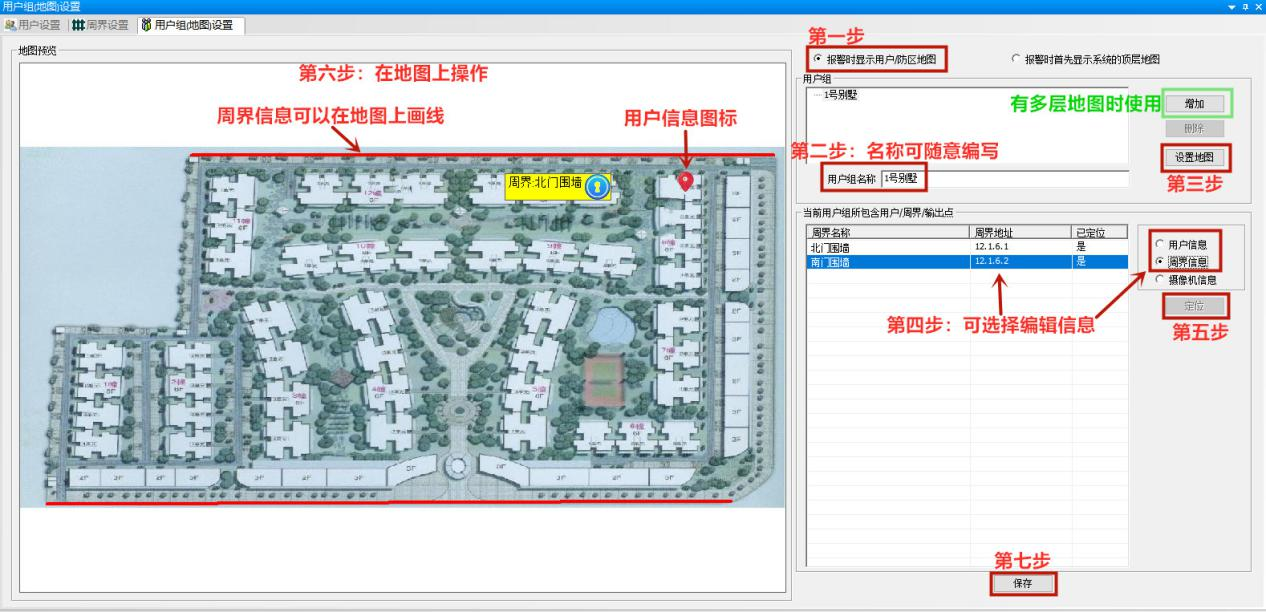1266x612 pixels.
Task: Click the 用户设置 tab icon
Action: [11, 25]
